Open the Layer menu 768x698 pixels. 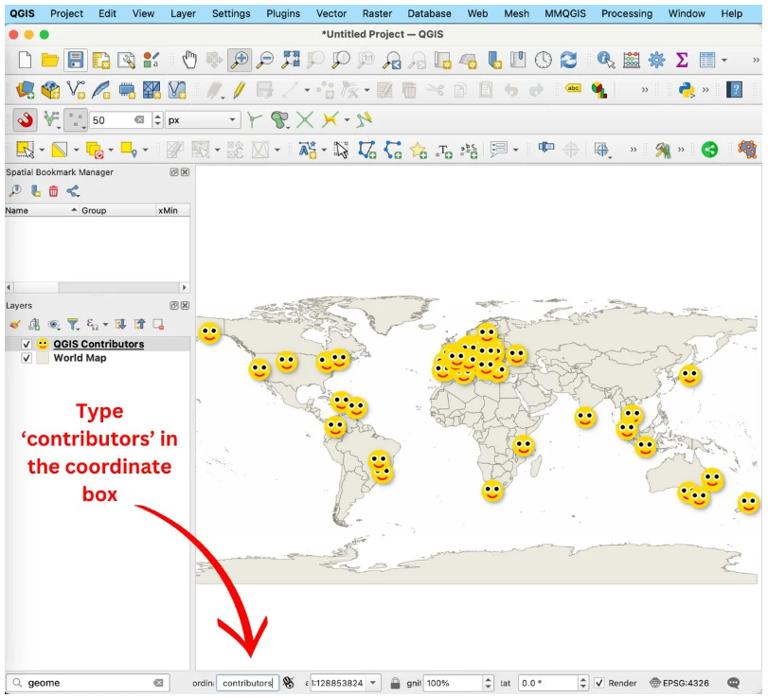pyautogui.click(x=183, y=14)
